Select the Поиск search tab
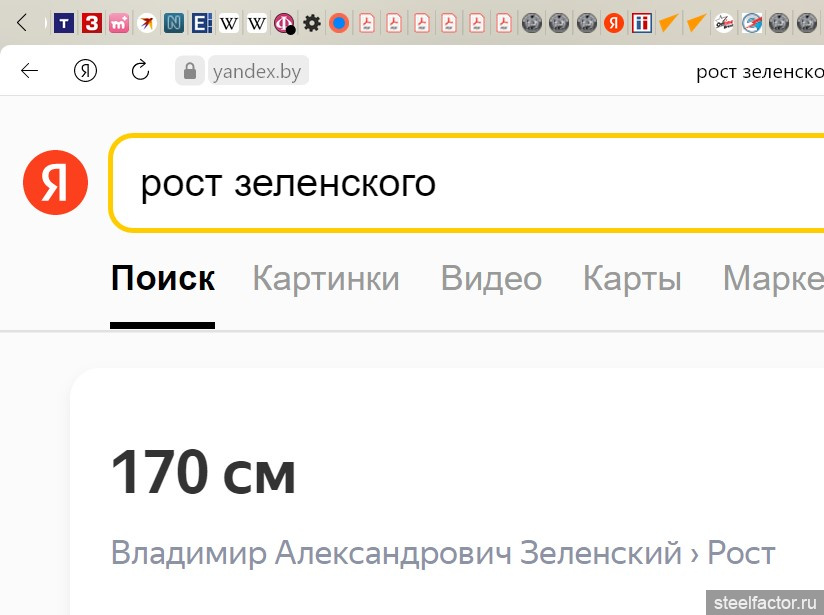This screenshot has height=615, width=824. tap(163, 278)
